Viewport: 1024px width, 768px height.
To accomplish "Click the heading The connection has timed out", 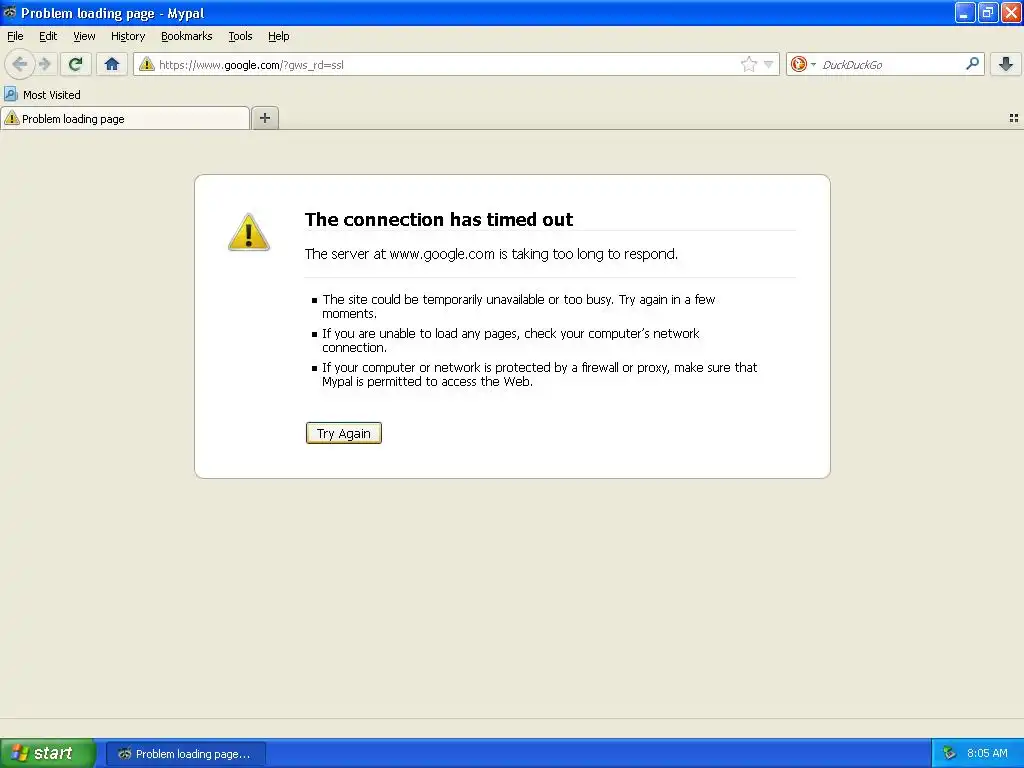I will click(x=439, y=219).
